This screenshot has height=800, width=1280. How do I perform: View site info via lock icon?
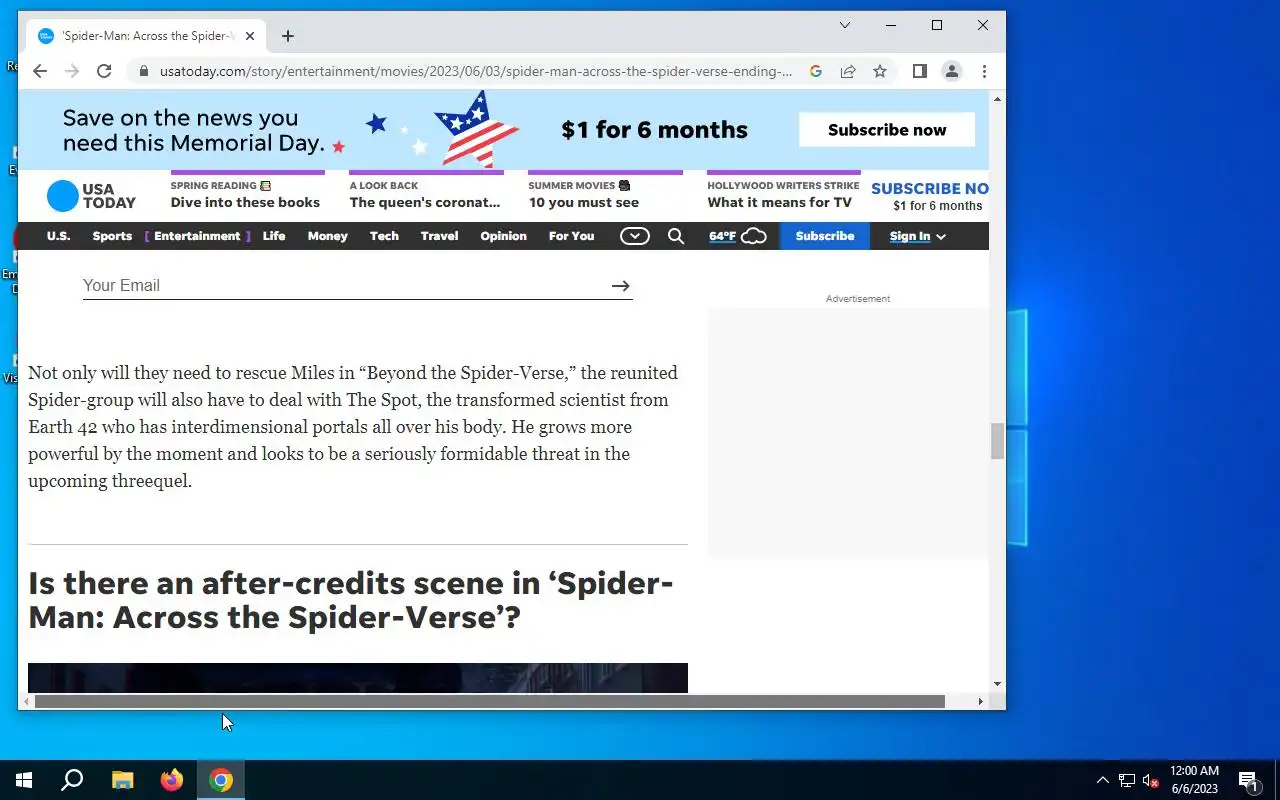point(144,71)
